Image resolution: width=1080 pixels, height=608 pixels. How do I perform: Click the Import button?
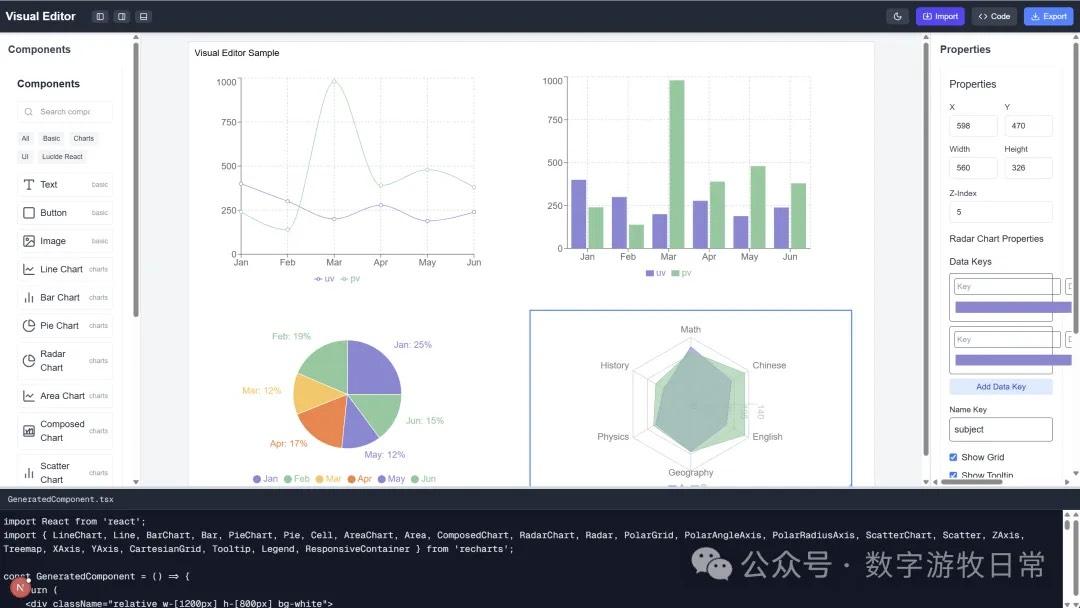click(x=940, y=16)
